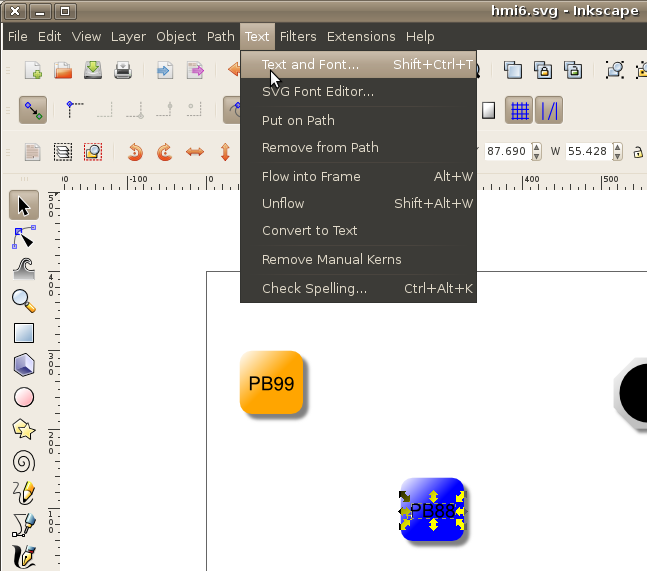
Task: Select the 3D Box tool
Action: [x=24, y=365]
